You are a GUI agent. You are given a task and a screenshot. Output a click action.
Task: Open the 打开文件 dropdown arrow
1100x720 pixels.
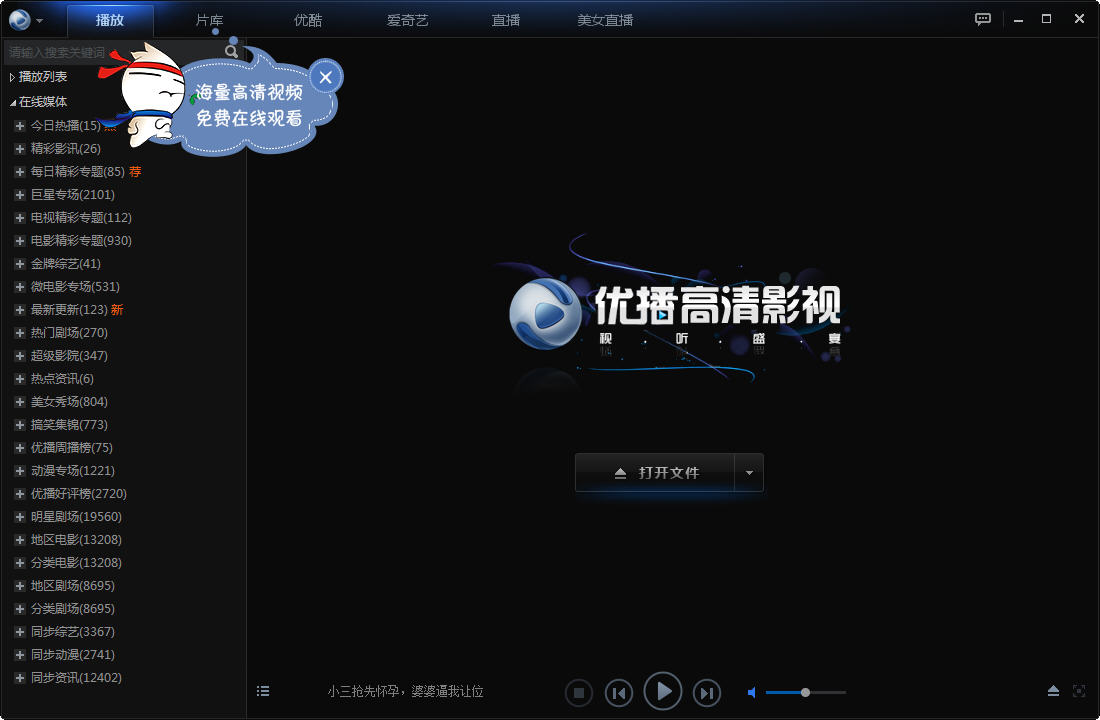[x=749, y=473]
